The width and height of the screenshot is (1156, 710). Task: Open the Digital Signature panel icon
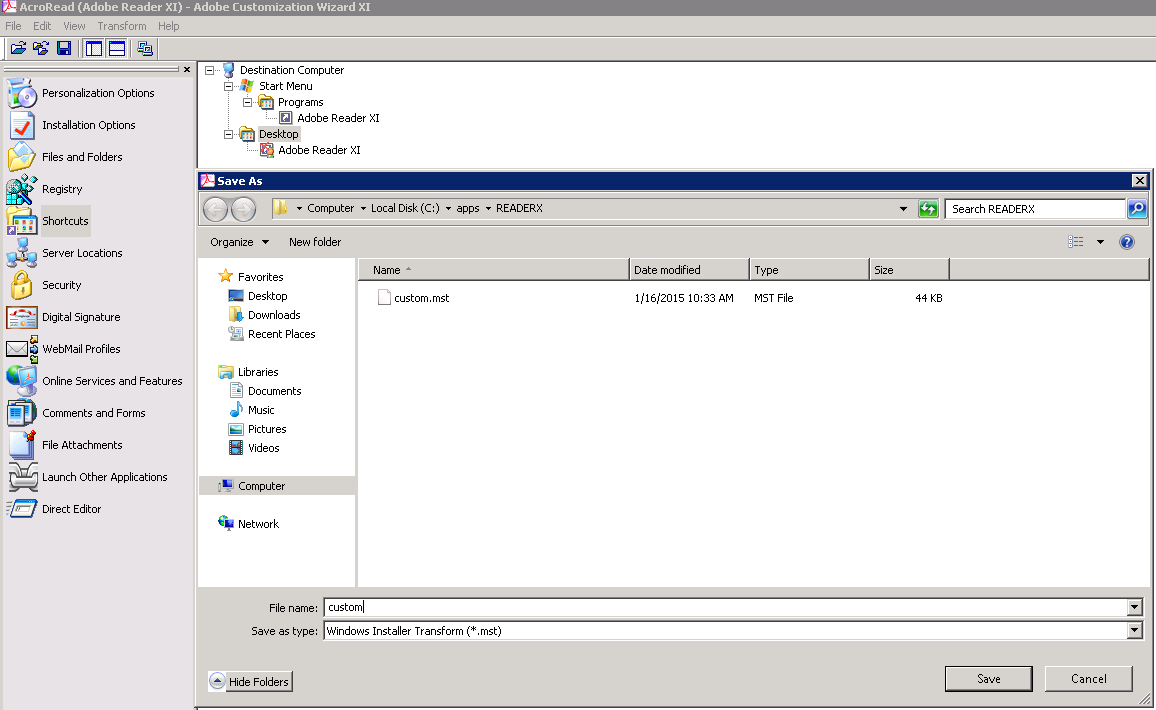pos(21,317)
